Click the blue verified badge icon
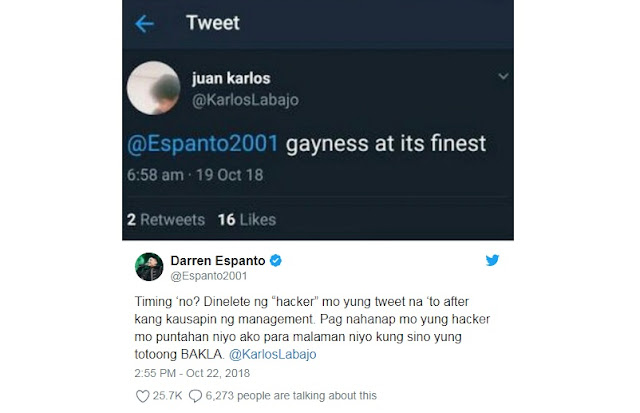This screenshot has width=640, height=413. pos(276,260)
